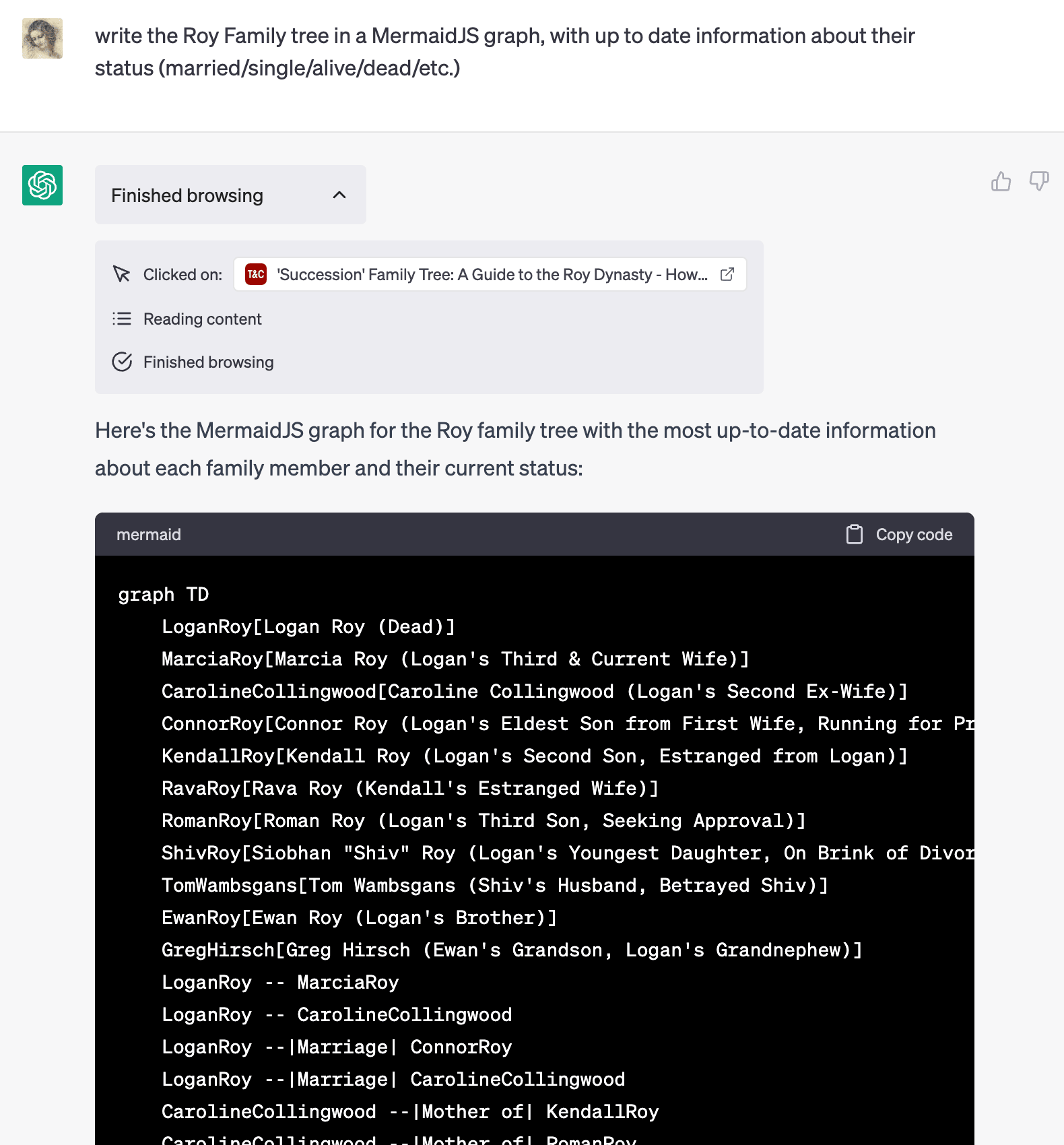This screenshot has height=1145, width=1064.
Task: Click the clipboard icon in the code header
Action: point(854,534)
